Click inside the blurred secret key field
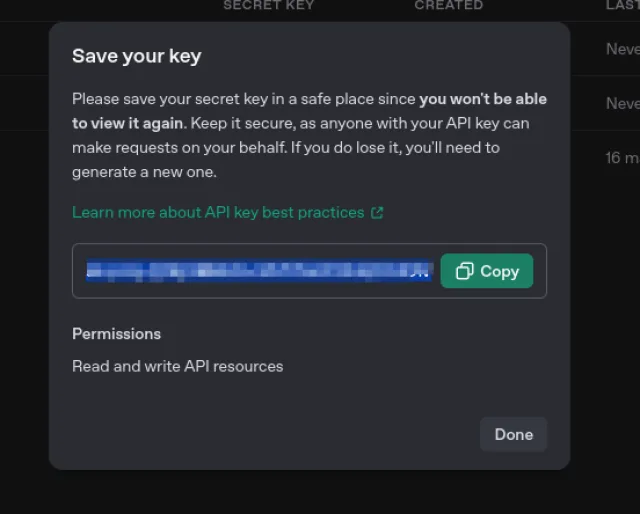Screen dimensions: 640x514 coord(260,271)
